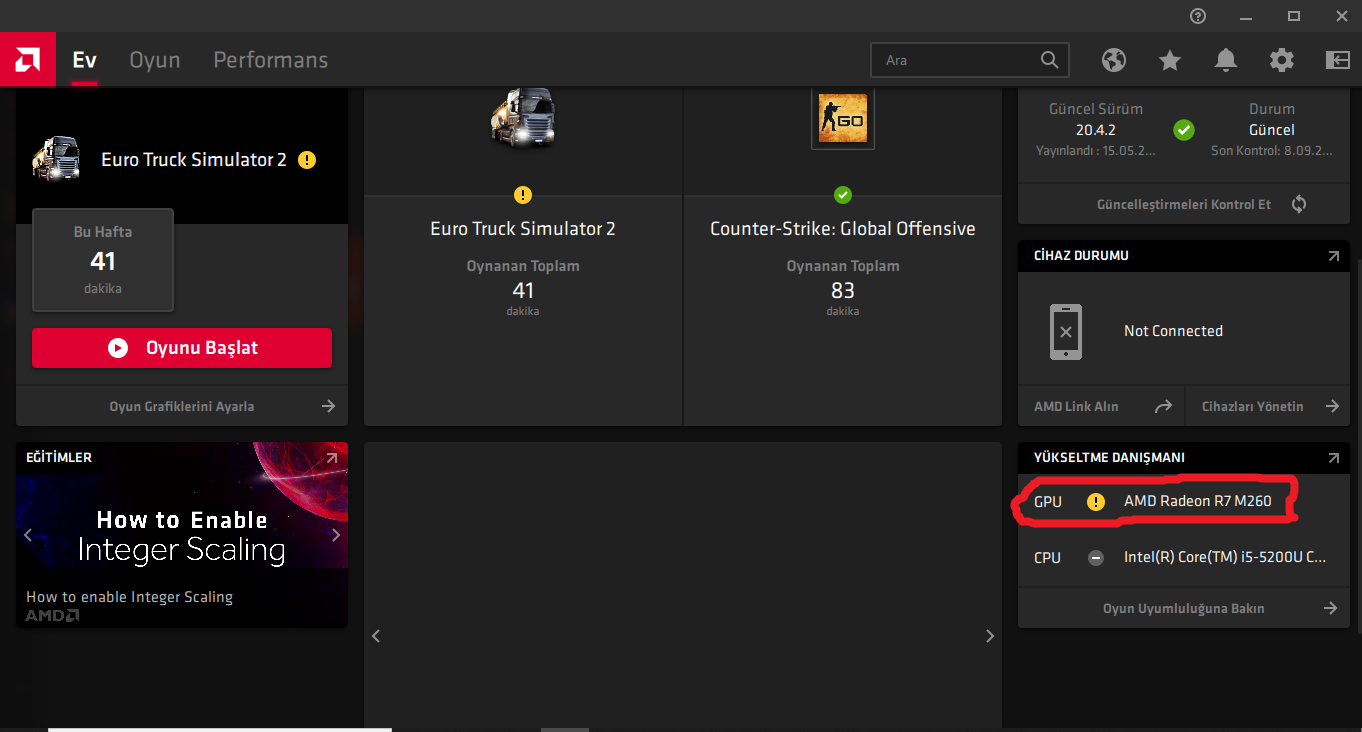Expand the Eğitimler panel arrow
This screenshot has height=732, width=1362.
[332, 458]
